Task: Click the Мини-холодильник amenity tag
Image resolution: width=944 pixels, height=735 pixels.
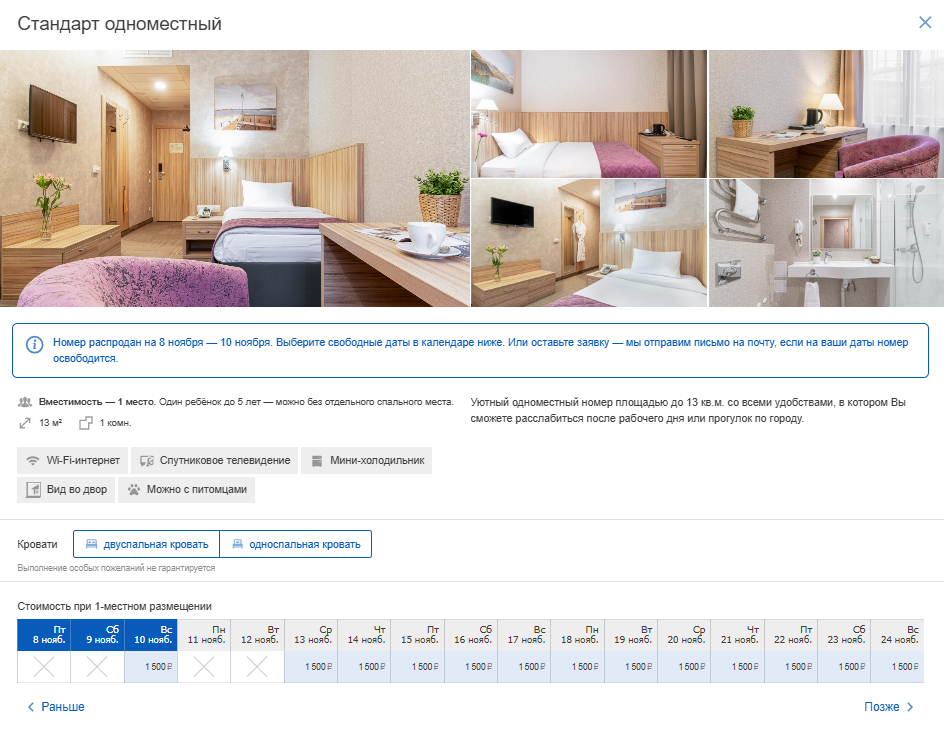Action: coord(367,461)
